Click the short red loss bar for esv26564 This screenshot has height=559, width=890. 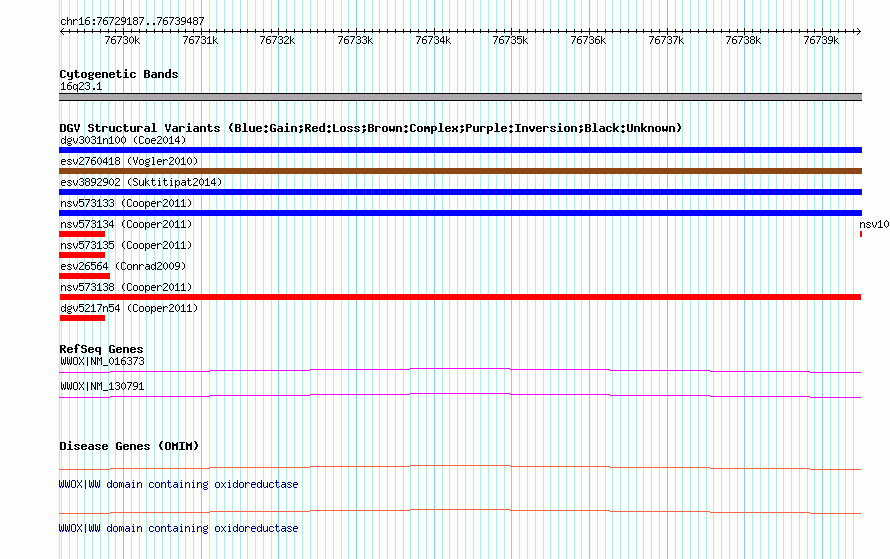tap(85, 276)
